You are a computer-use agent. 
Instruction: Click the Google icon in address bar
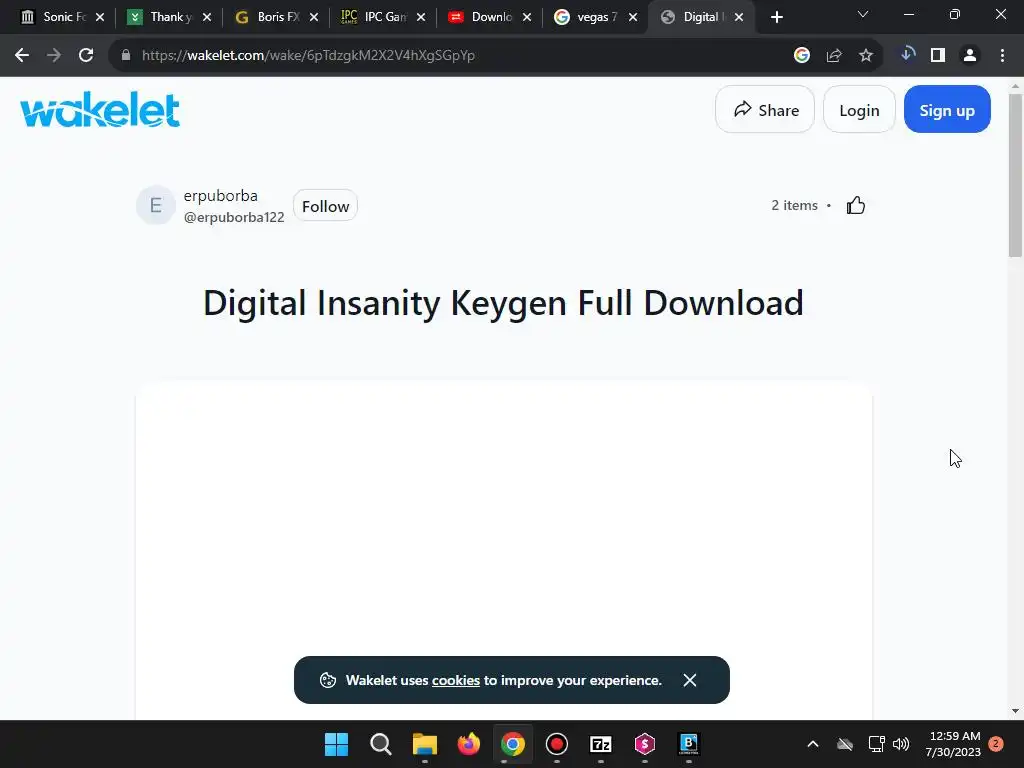(x=801, y=56)
